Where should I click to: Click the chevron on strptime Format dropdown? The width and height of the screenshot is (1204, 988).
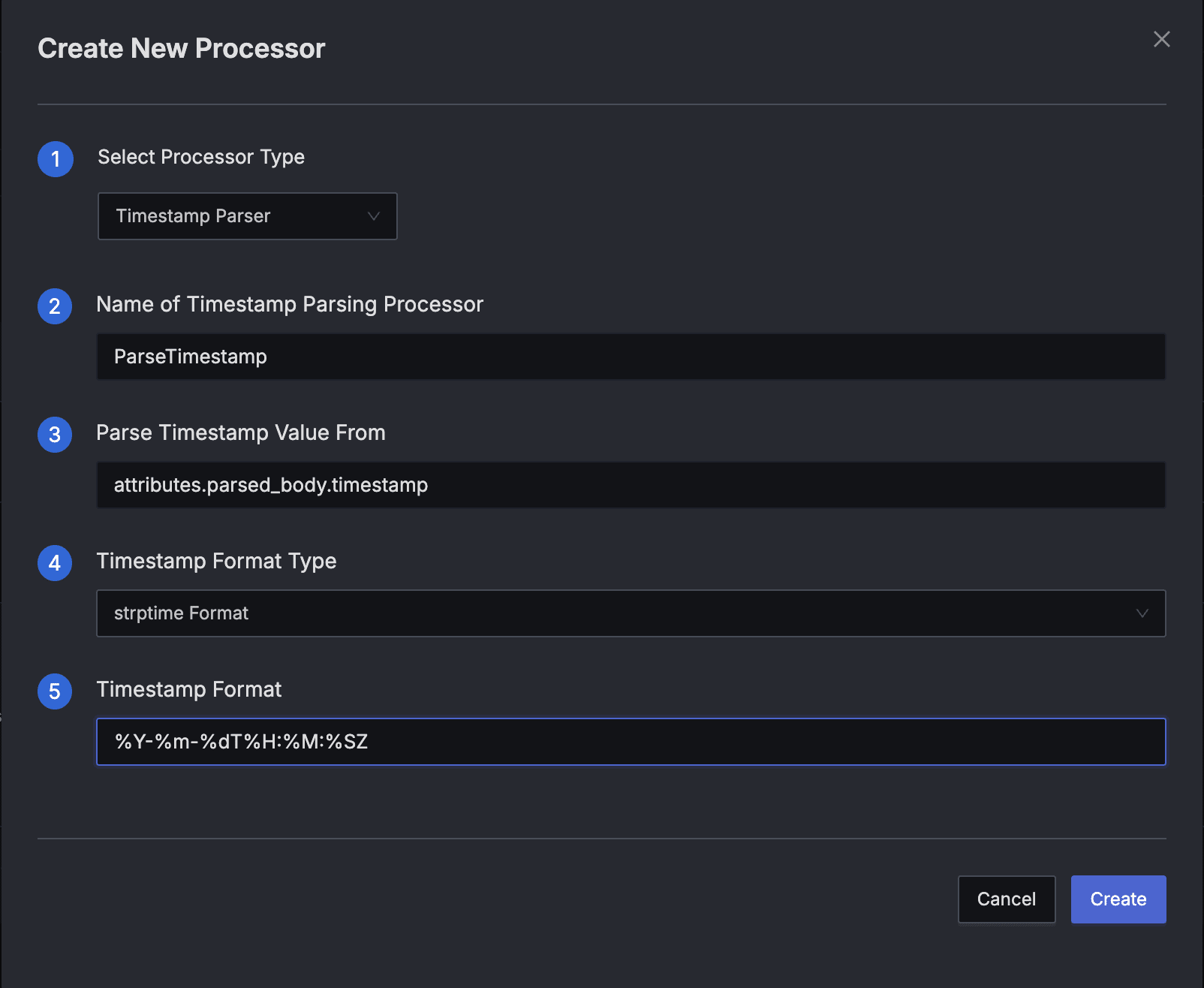[1142, 613]
